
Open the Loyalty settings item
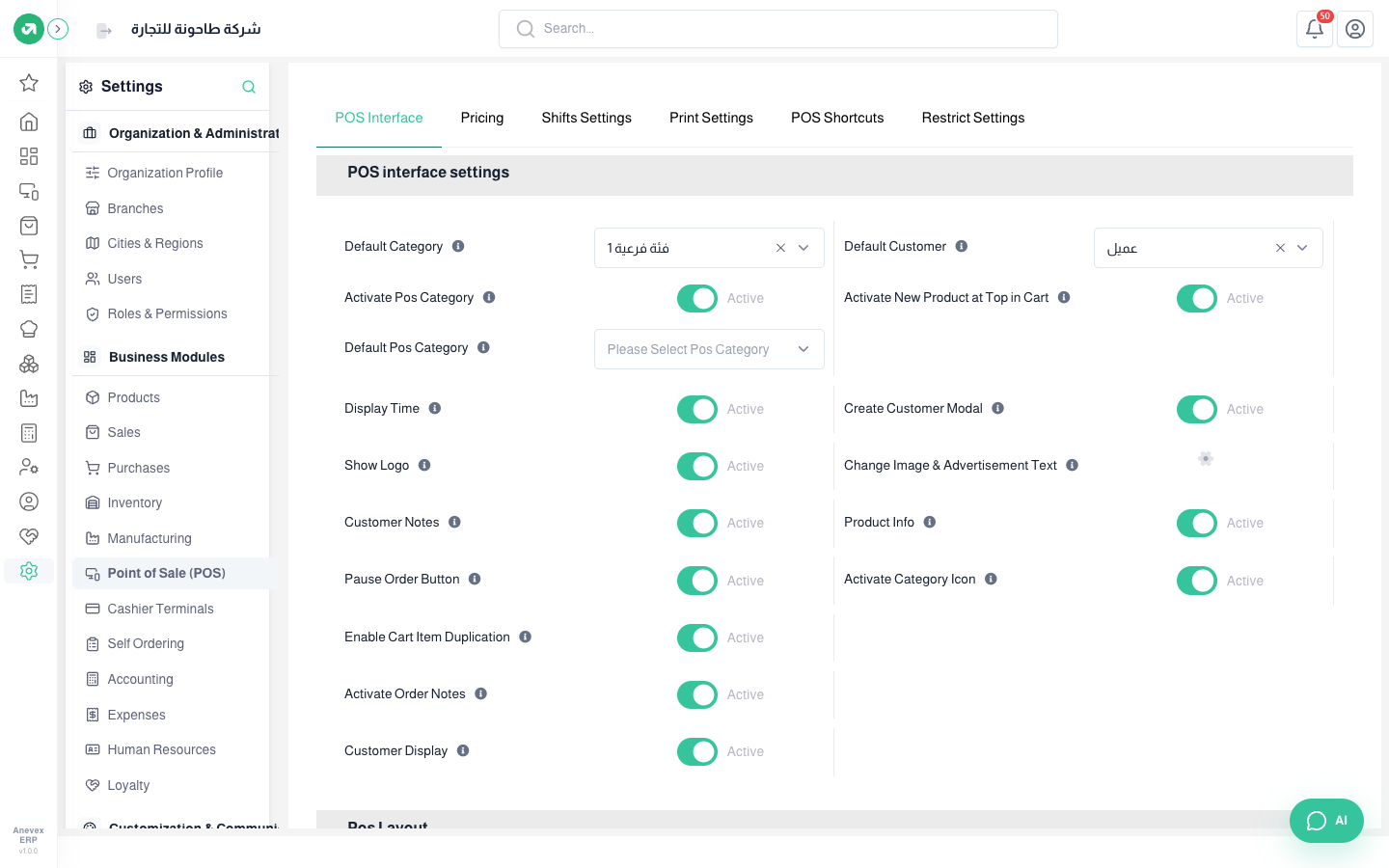(x=128, y=785)
